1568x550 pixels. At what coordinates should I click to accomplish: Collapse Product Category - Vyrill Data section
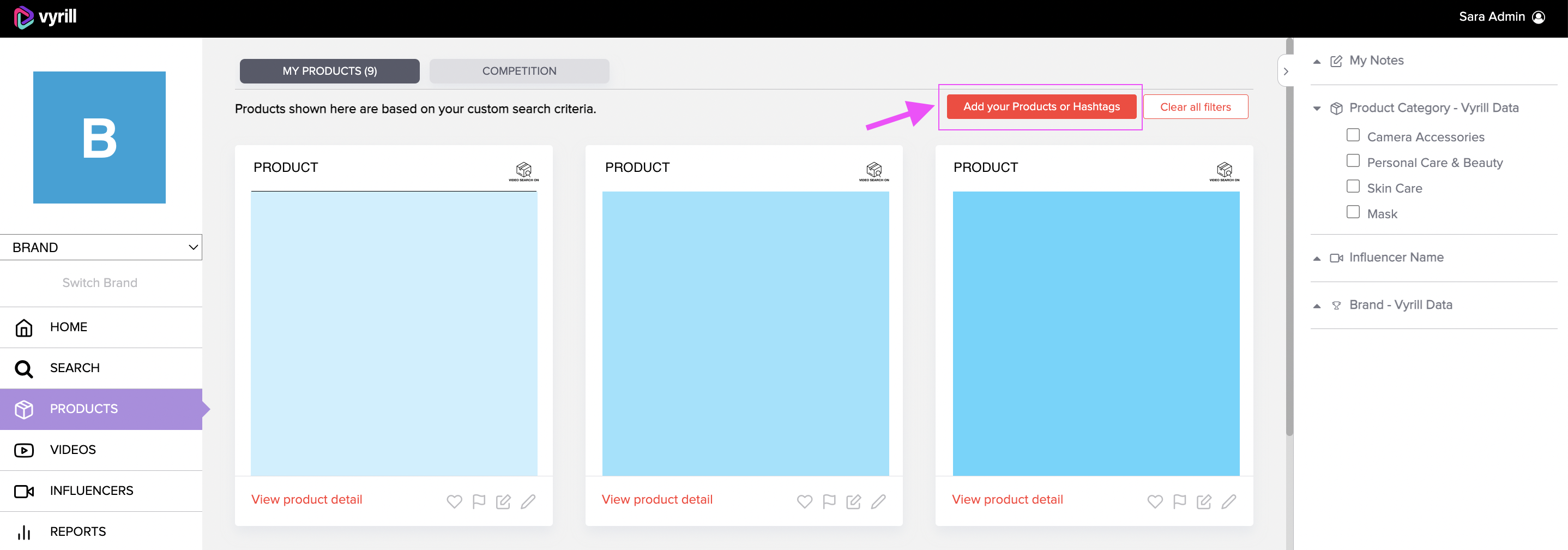[1317, 109]
